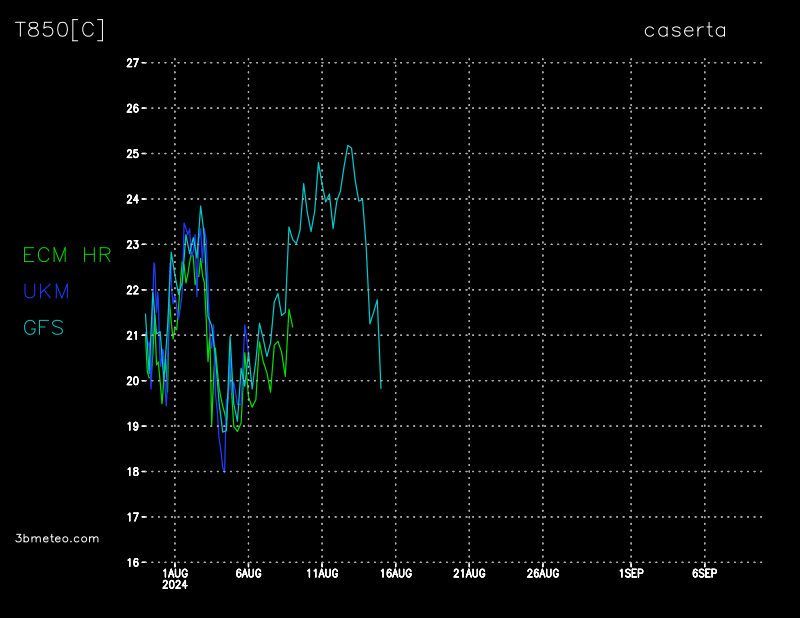Select the caserta location label
Image resolution: width=800 pixels, height=618 pixels.
(685, 30)
